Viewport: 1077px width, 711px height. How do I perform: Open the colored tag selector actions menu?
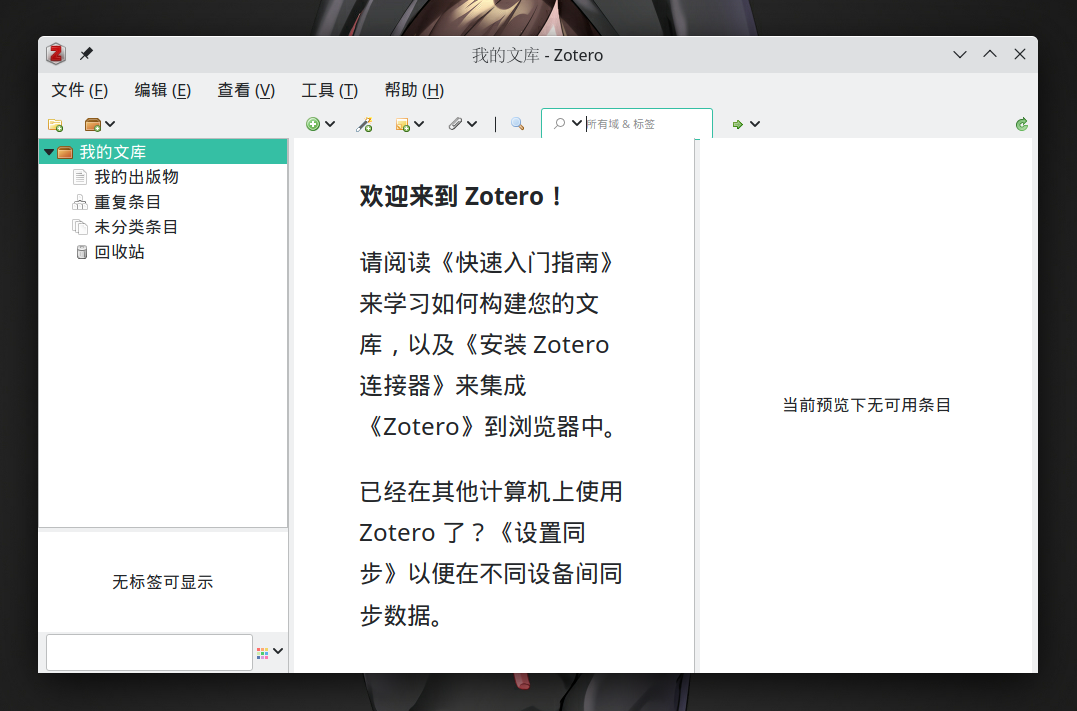(270, 652)
